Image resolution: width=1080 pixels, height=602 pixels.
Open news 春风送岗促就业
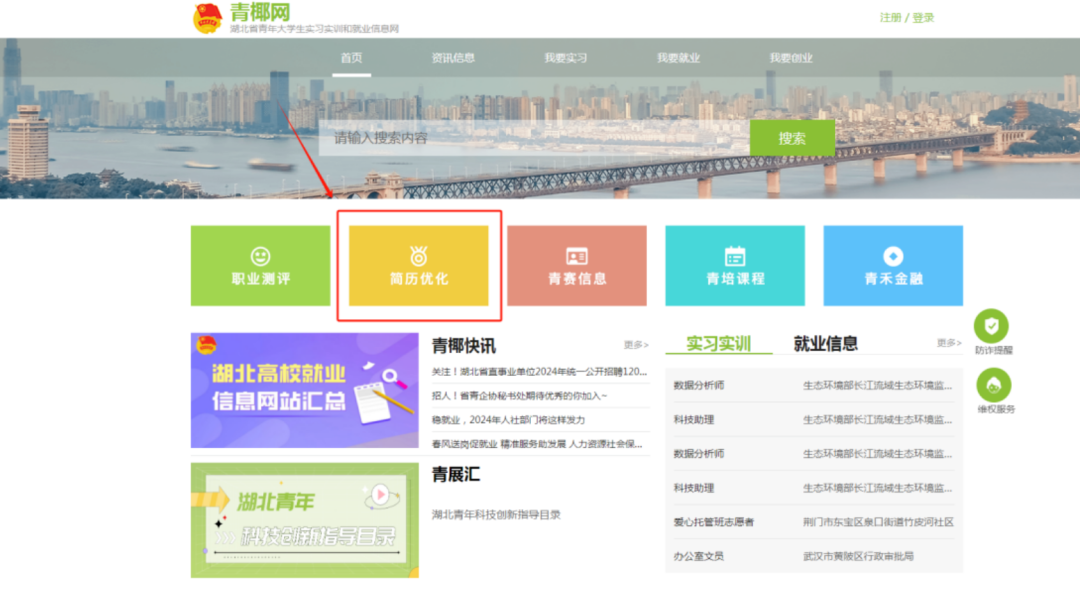[537, 444]
